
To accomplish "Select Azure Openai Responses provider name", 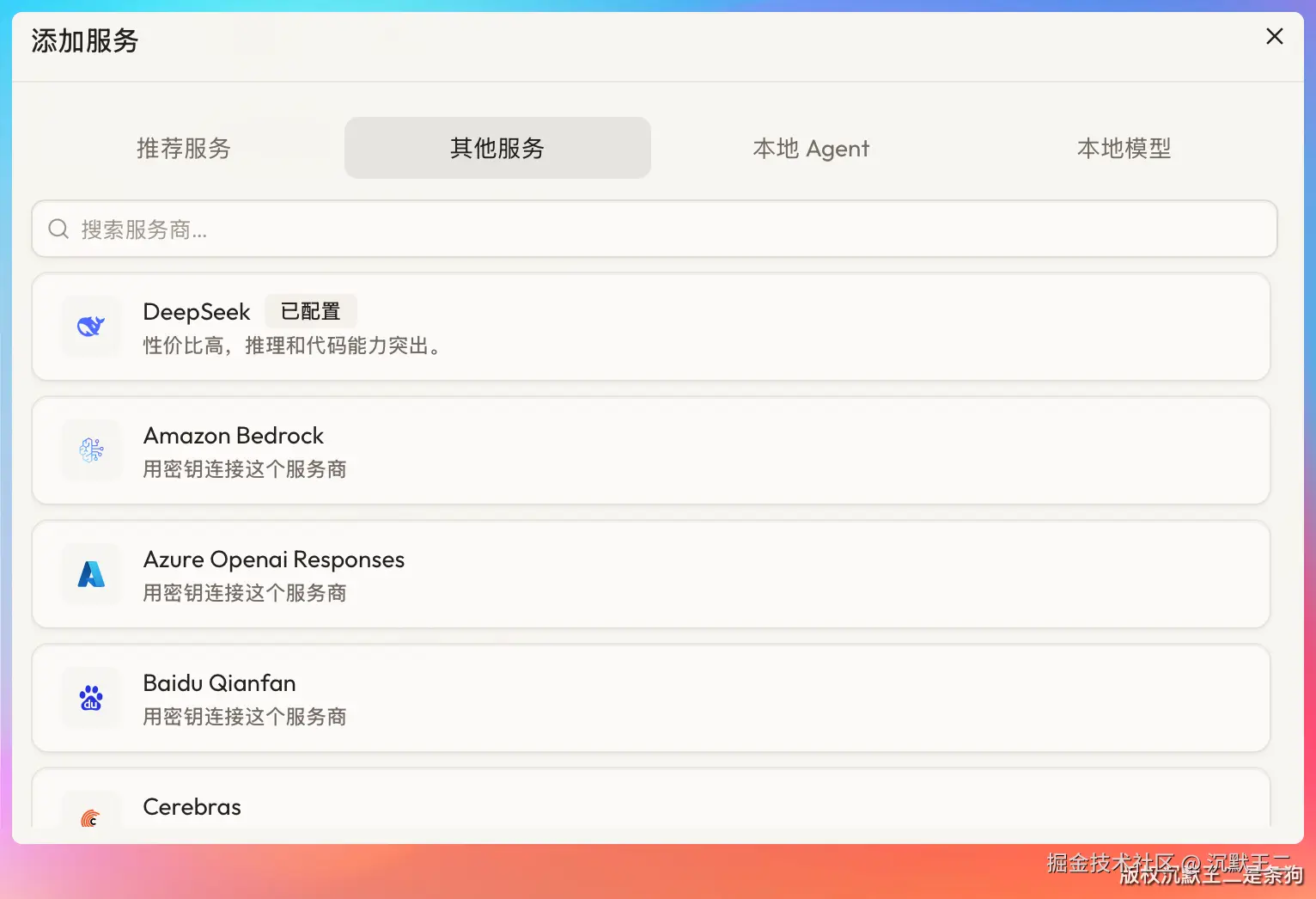I will pyautogui.click(x=274, y=560).
